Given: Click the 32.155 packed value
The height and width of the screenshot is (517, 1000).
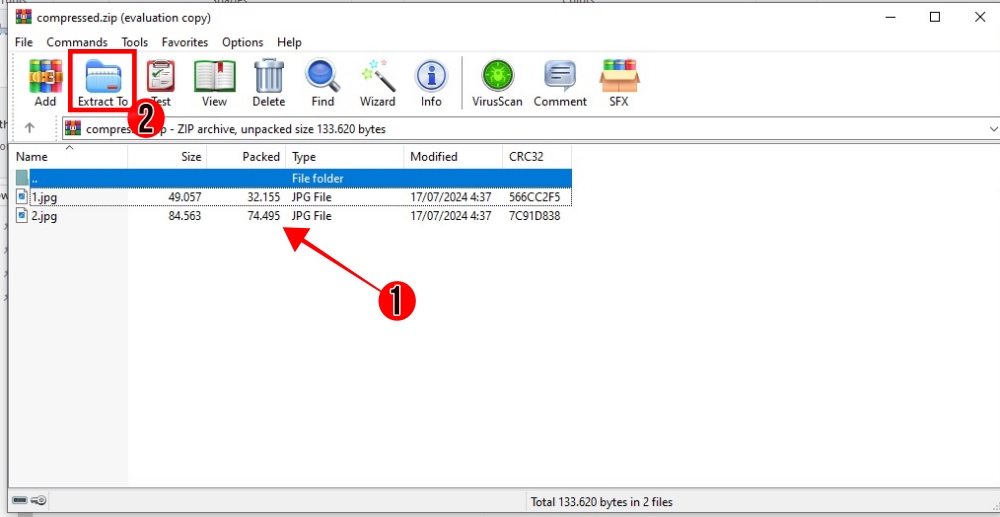Looking at the screenshot, I should 263,197.
